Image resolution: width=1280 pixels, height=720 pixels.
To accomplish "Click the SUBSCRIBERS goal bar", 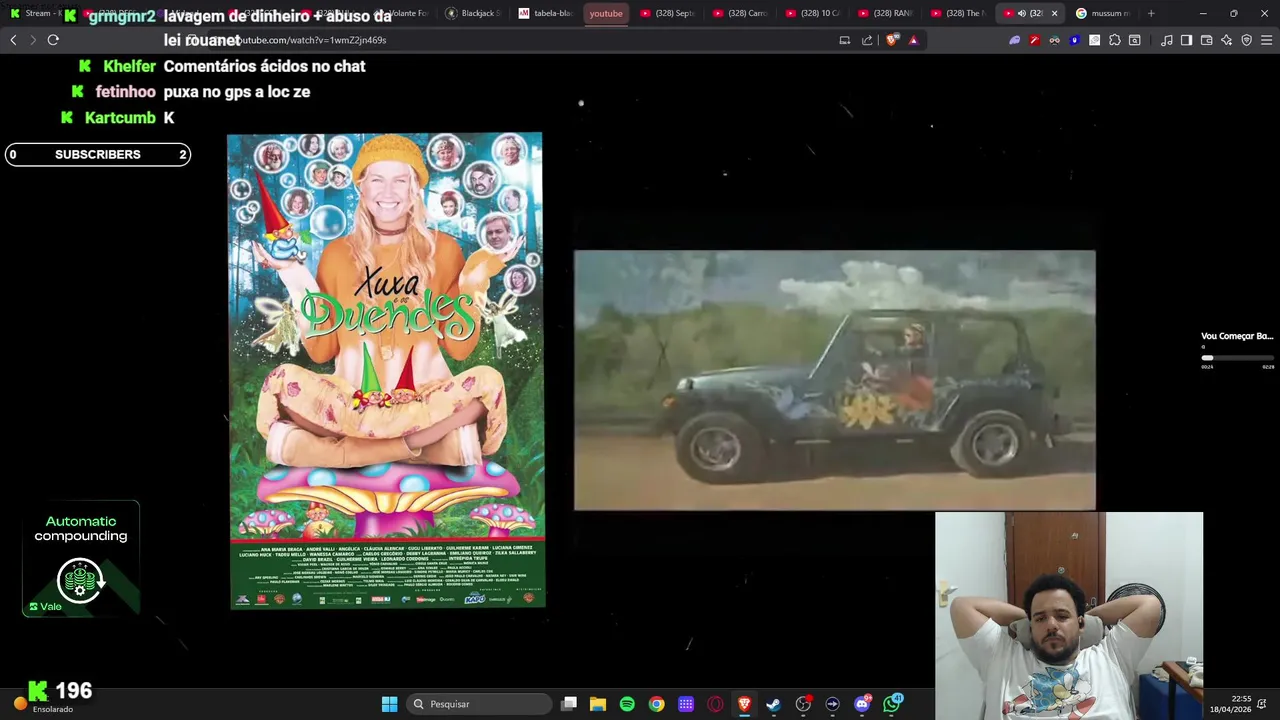I will point(98,154).
